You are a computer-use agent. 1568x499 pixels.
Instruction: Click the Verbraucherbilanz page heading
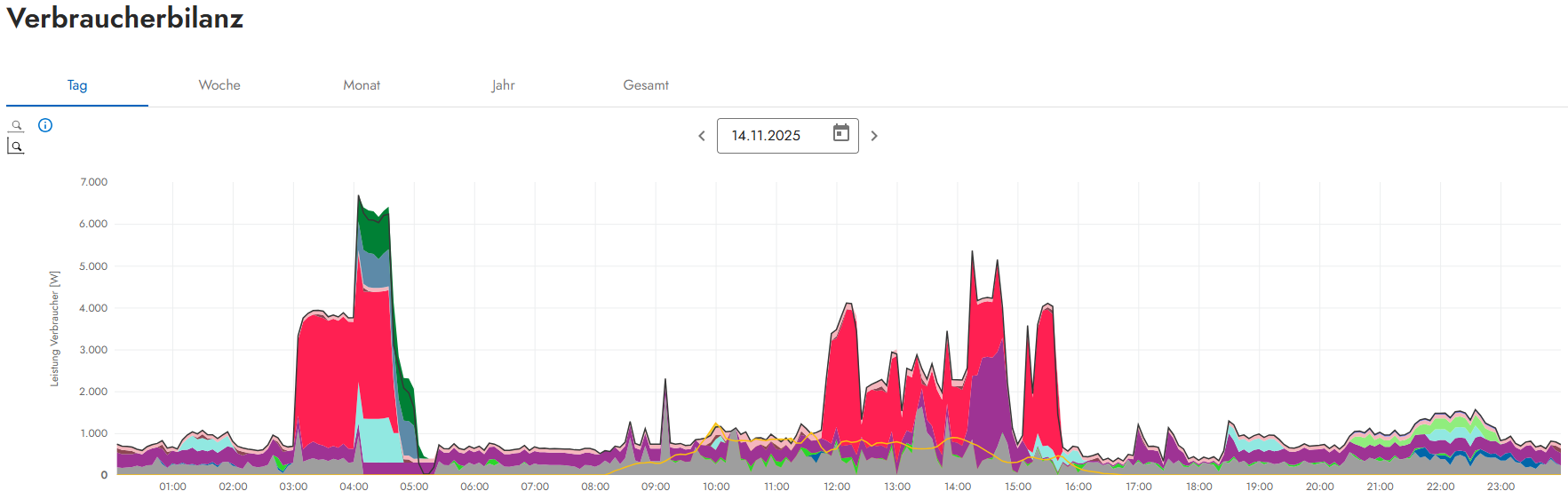[x=125, y=19]
